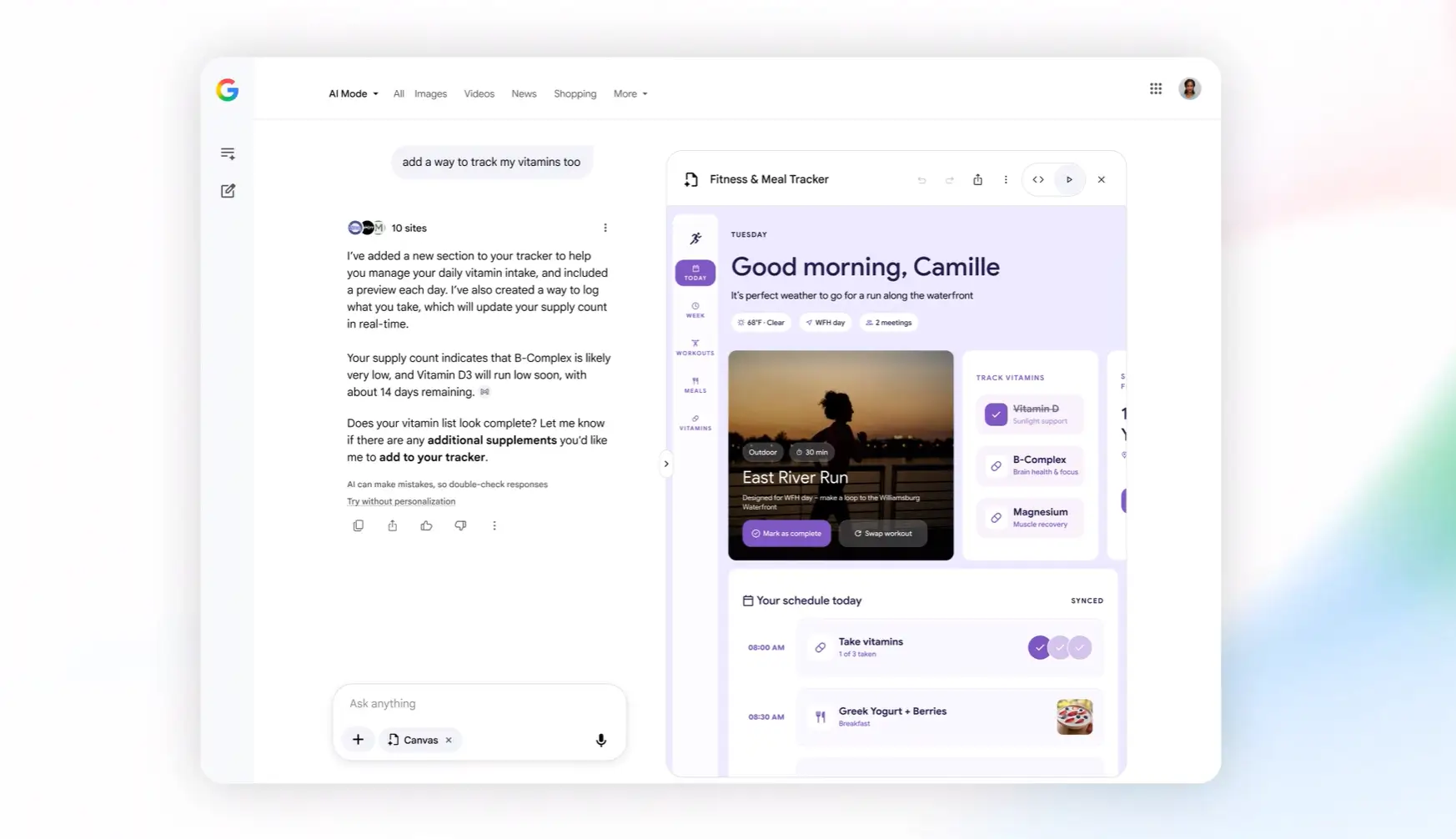
Task: Switch to the All search tab
Action: (x=399, y=93)
